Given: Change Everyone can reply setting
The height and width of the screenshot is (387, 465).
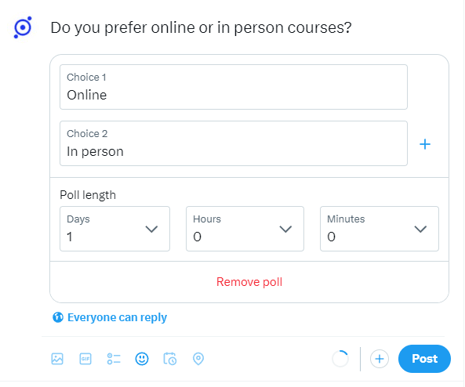Looking at the screenshot, I should tap(117, 317).
